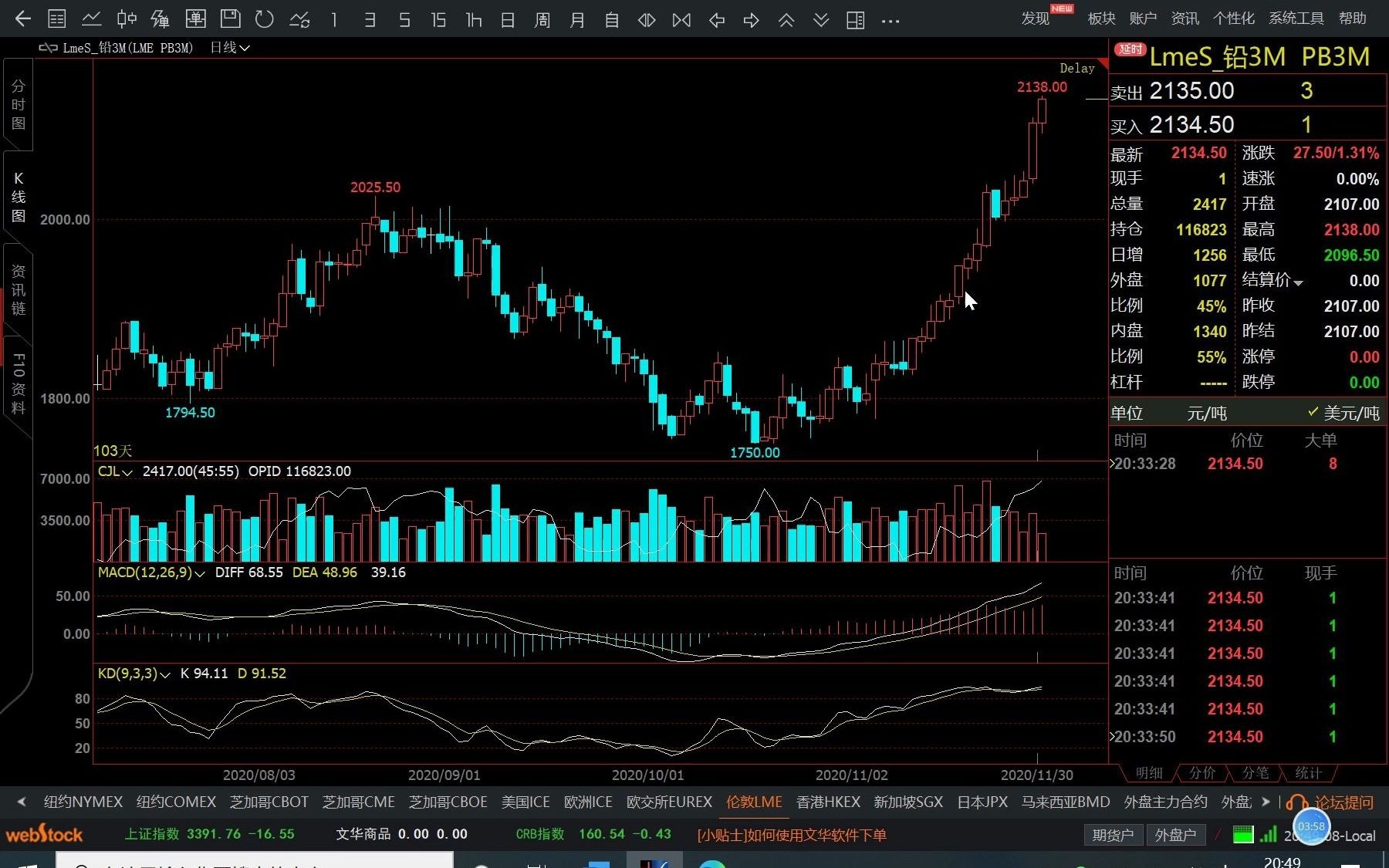Image resolution: width=1389 pixels, height=868 pixels.
Task: Expand the 日线 period dropdown
Action: pos(230,48)
